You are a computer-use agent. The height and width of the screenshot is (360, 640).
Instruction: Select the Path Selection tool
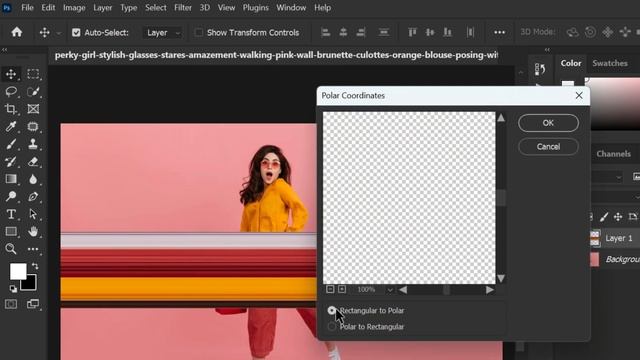click(x=33, y=214)
